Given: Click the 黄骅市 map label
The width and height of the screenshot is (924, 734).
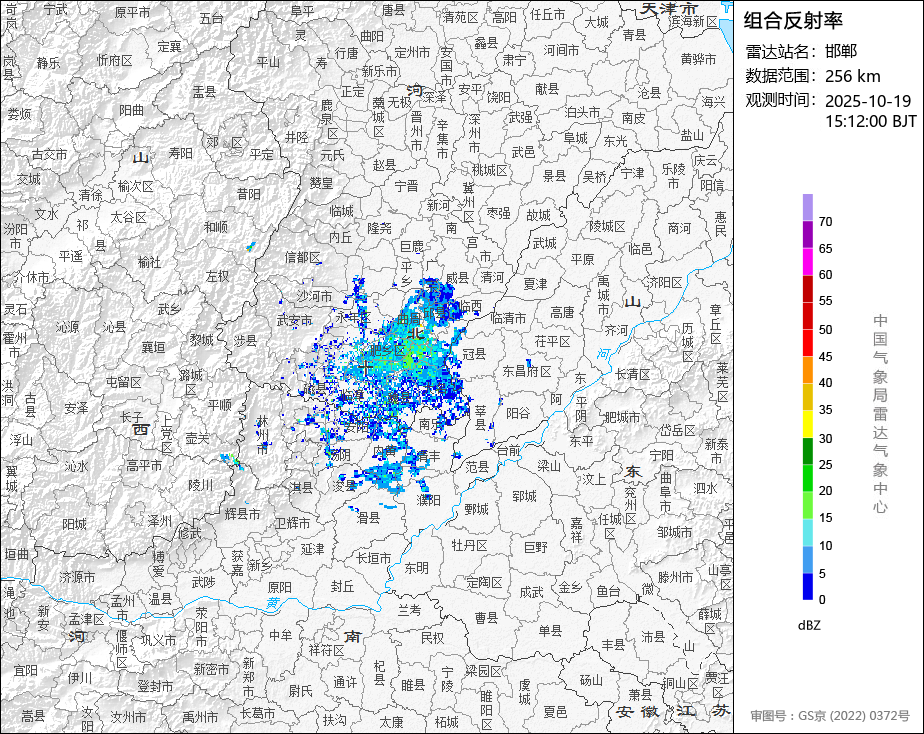Looking at the screenshot, I should coord(698,58).
